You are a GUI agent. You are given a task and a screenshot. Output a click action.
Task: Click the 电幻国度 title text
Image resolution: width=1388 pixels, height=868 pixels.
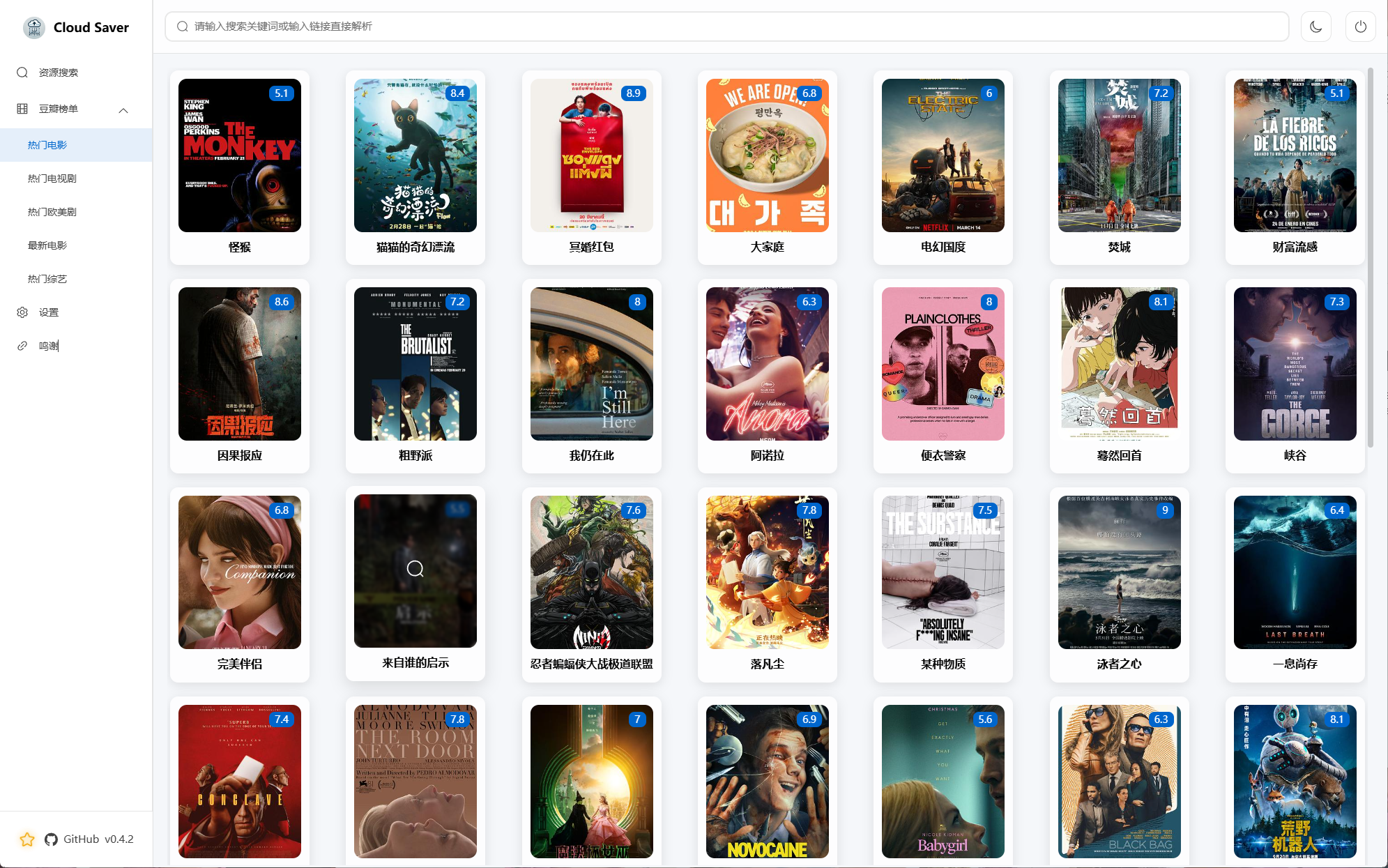[x=943, y=247]
